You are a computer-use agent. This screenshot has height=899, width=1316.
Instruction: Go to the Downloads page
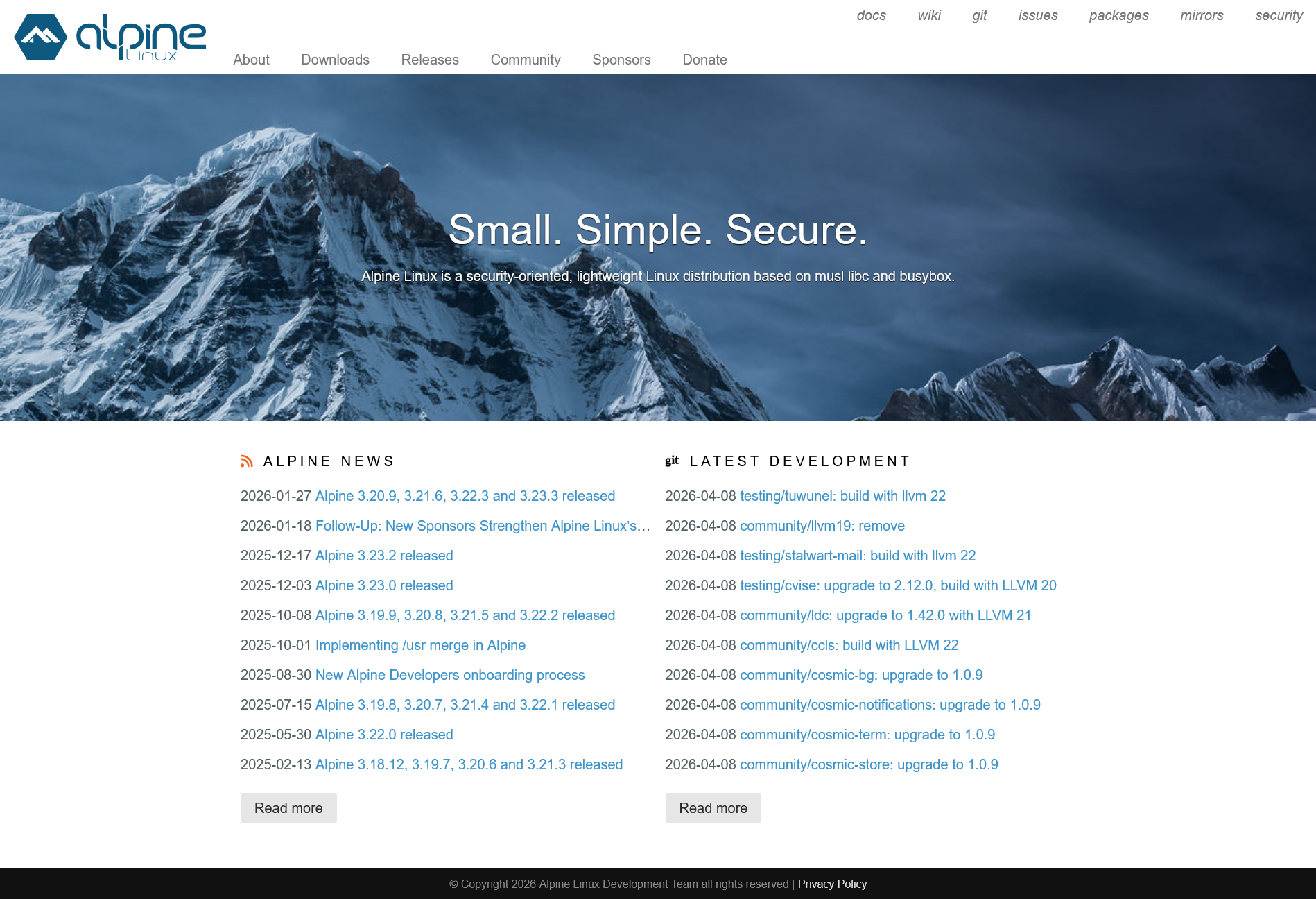coord(335,60)
